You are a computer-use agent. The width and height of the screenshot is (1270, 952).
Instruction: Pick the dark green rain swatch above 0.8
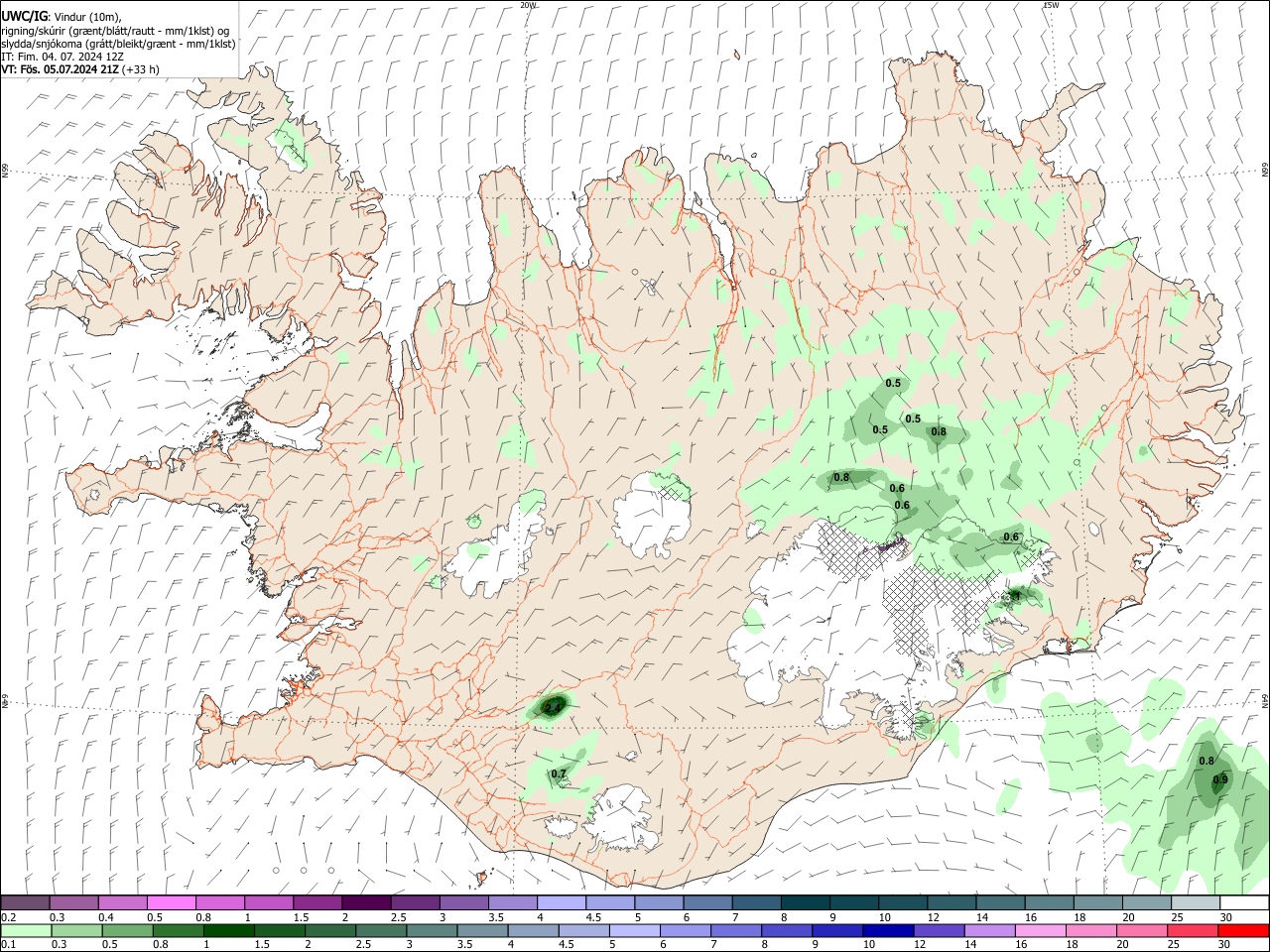[178, 931]
